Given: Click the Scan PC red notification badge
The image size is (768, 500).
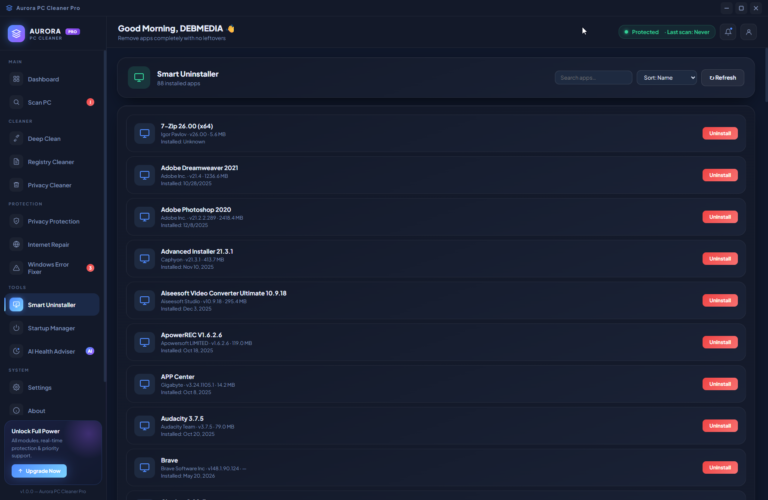Looking at the screenshot, I should pyautogui.click(x=90, y=102).
